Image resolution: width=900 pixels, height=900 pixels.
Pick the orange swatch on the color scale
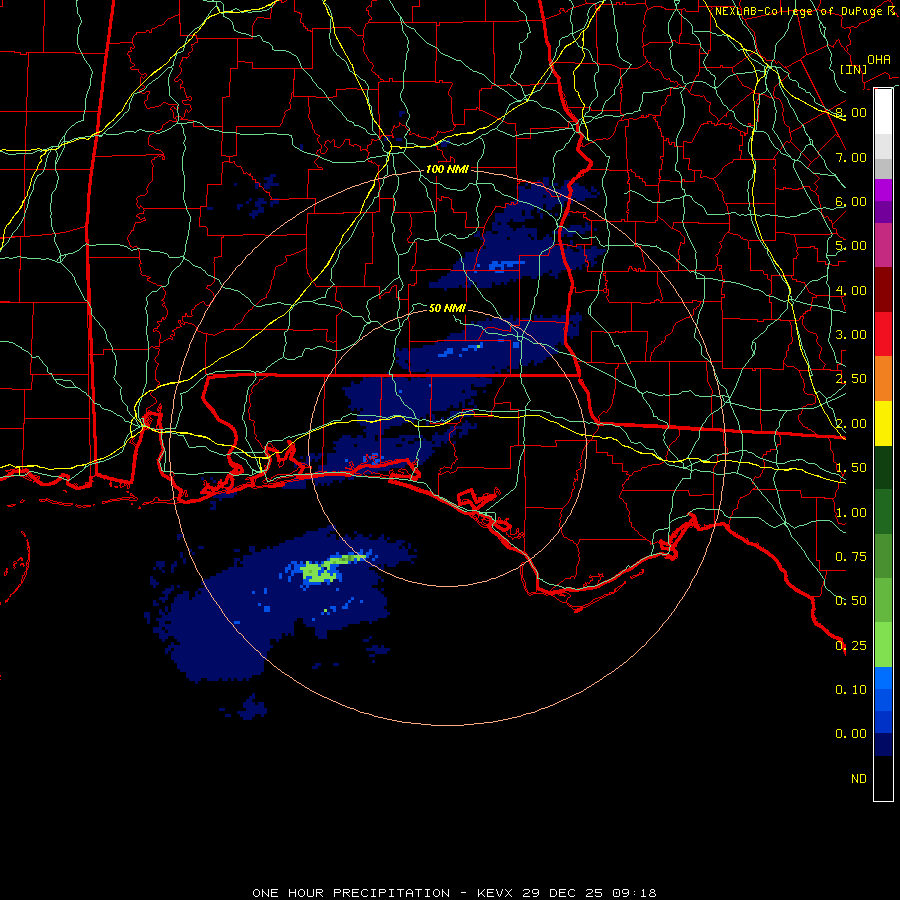click(x=883, y=379)
